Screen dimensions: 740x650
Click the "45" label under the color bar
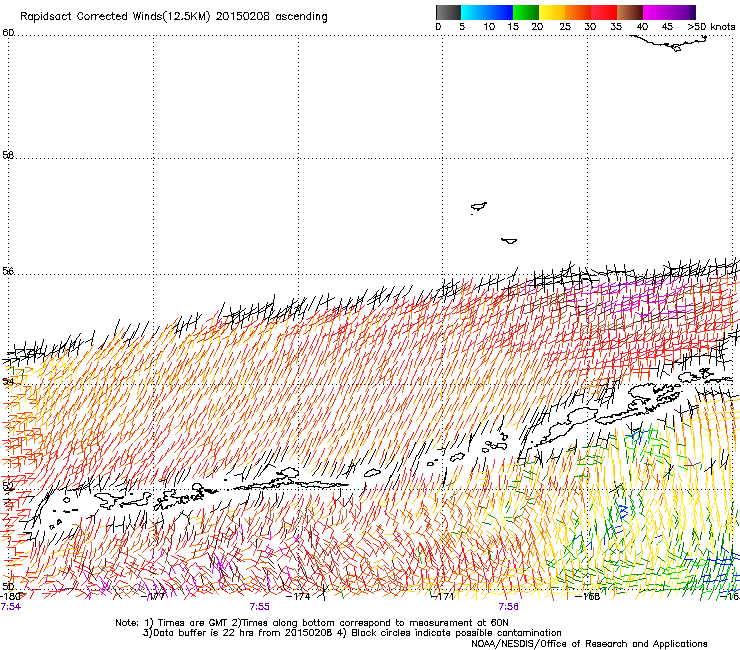pos(667,27)
